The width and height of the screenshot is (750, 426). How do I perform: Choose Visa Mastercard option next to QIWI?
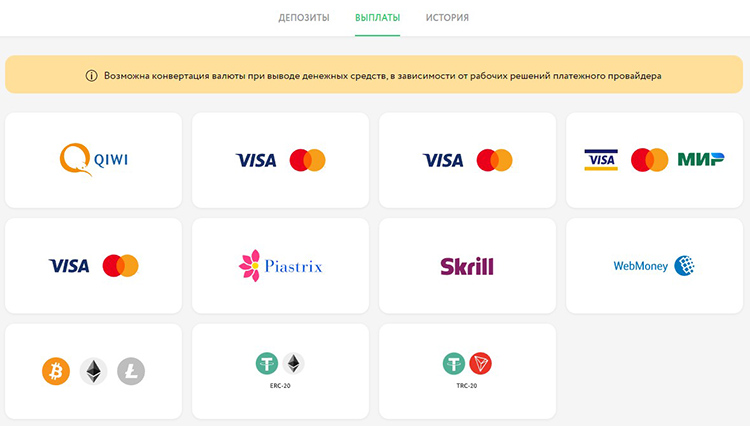click(x=280, y=160)
